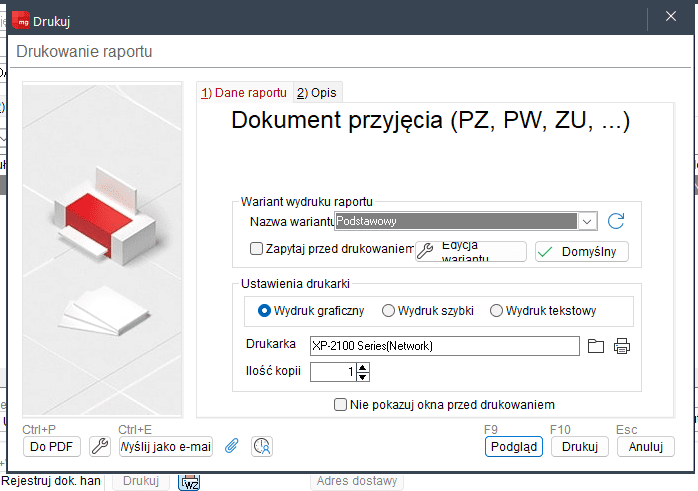Click the printer icon beside Drukarka field
This screenshot has height=491, width=698.
pos(622,346)
